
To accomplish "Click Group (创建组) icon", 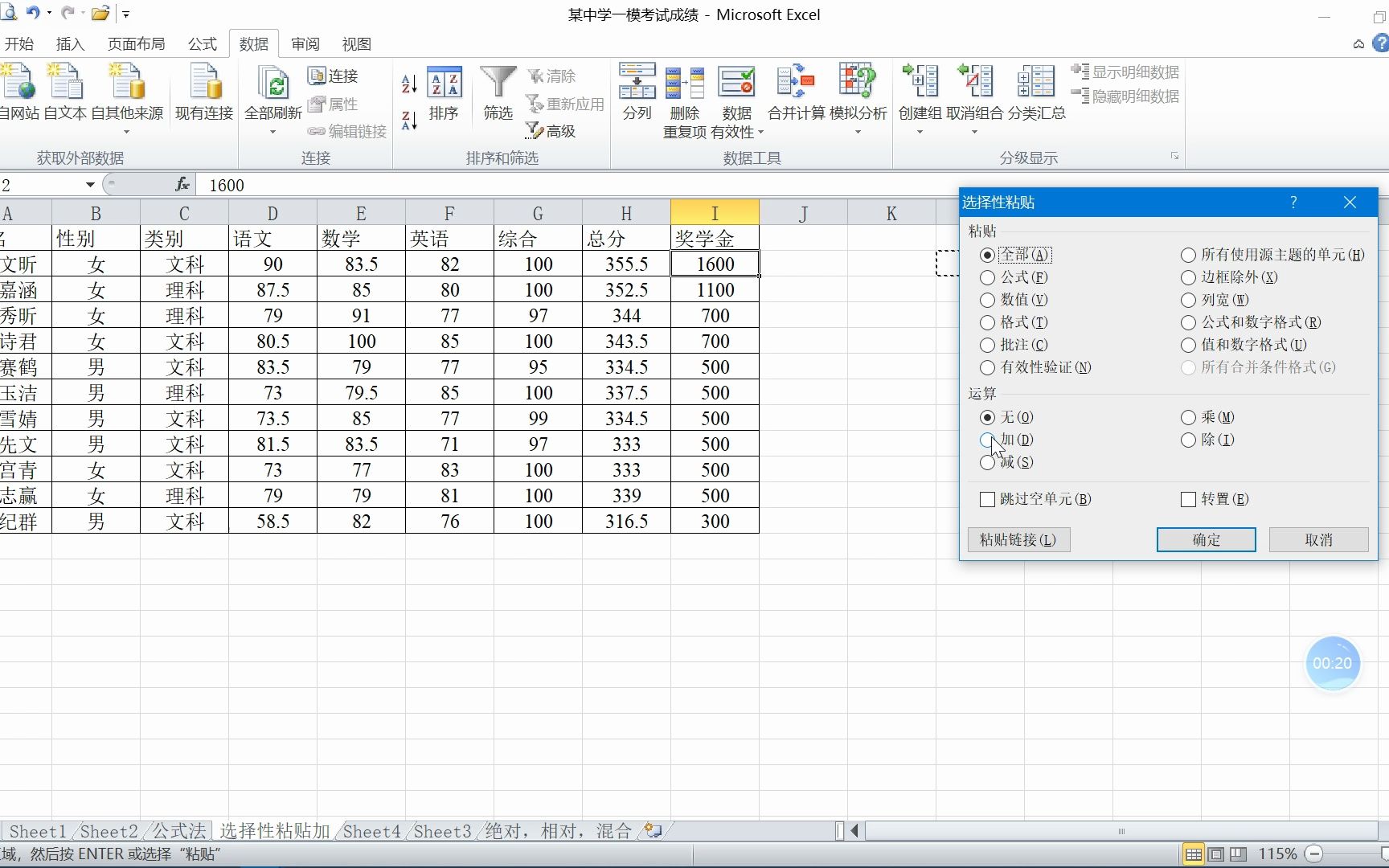I will pos(920,80).
